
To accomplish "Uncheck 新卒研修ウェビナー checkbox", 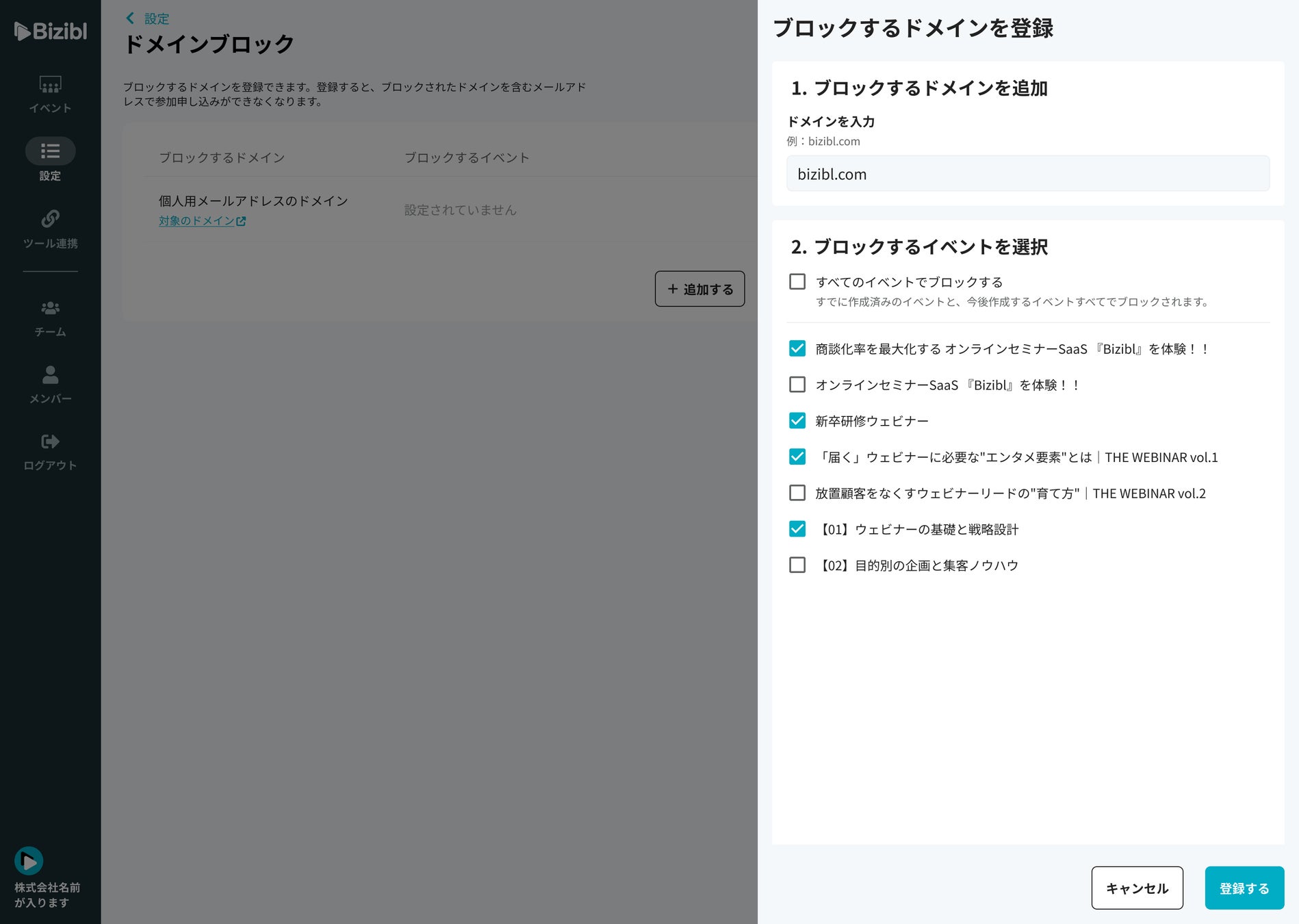I will pyautogui.click(x=797, y=420).
